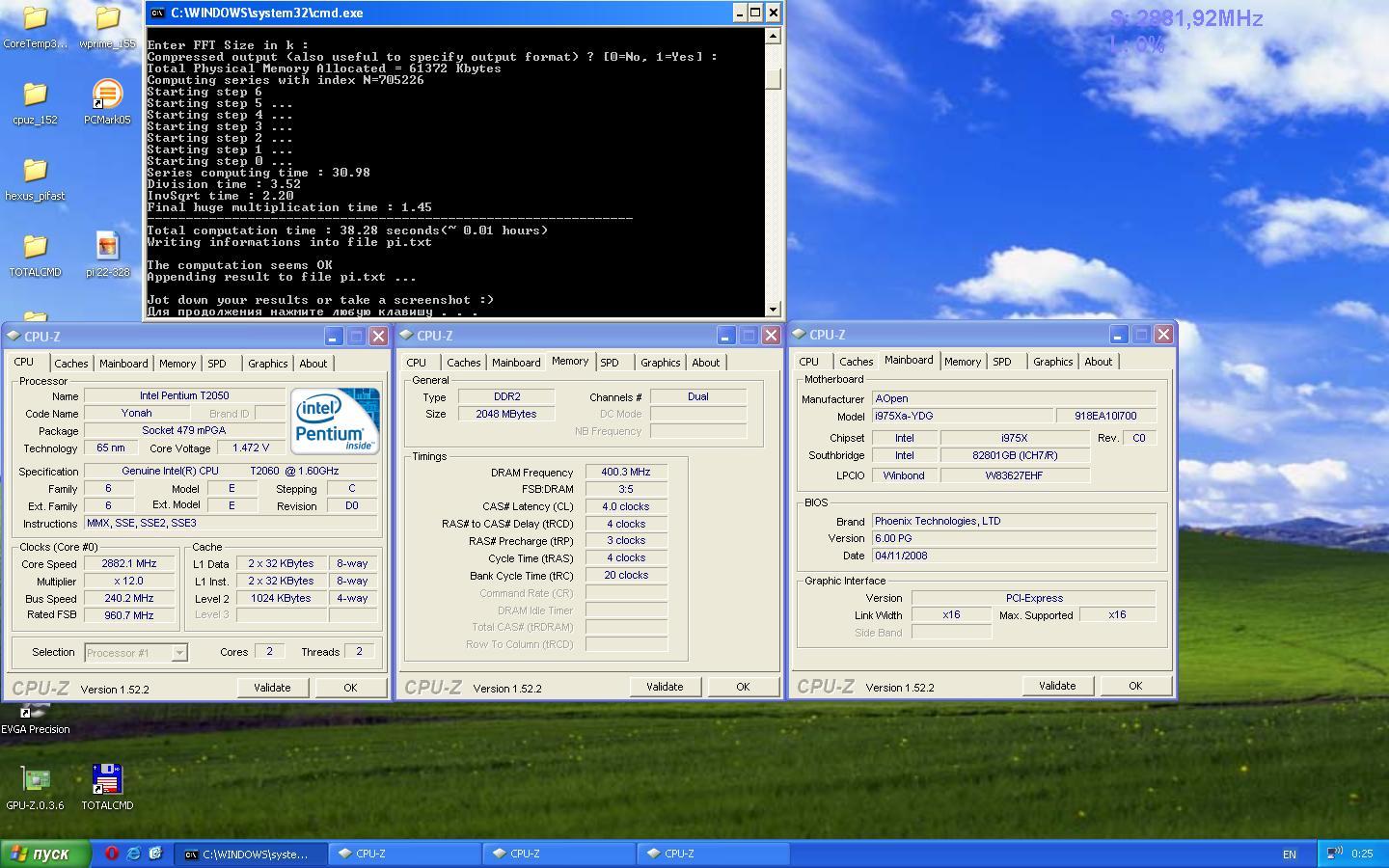Click the memory Size value 2048 MBytes

pyautogui.click(x=506, y=414)
